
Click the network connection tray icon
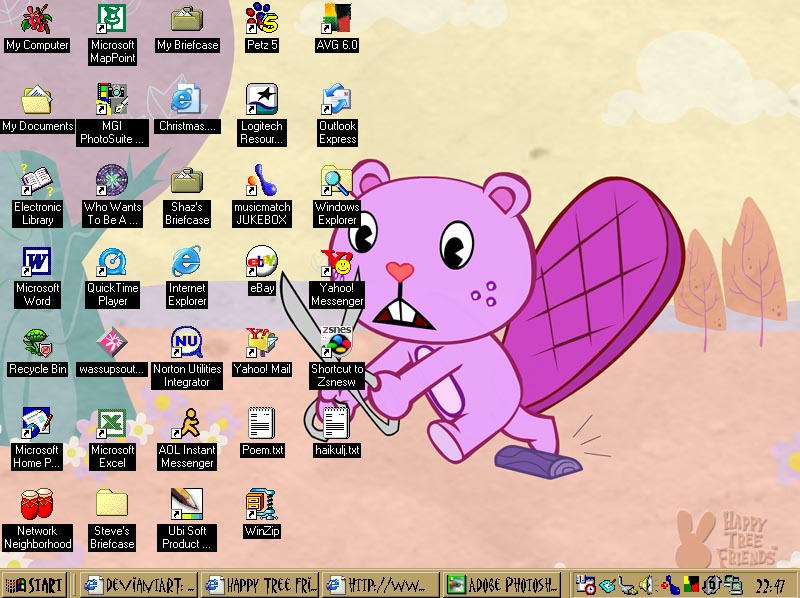[x=733, y=585]
